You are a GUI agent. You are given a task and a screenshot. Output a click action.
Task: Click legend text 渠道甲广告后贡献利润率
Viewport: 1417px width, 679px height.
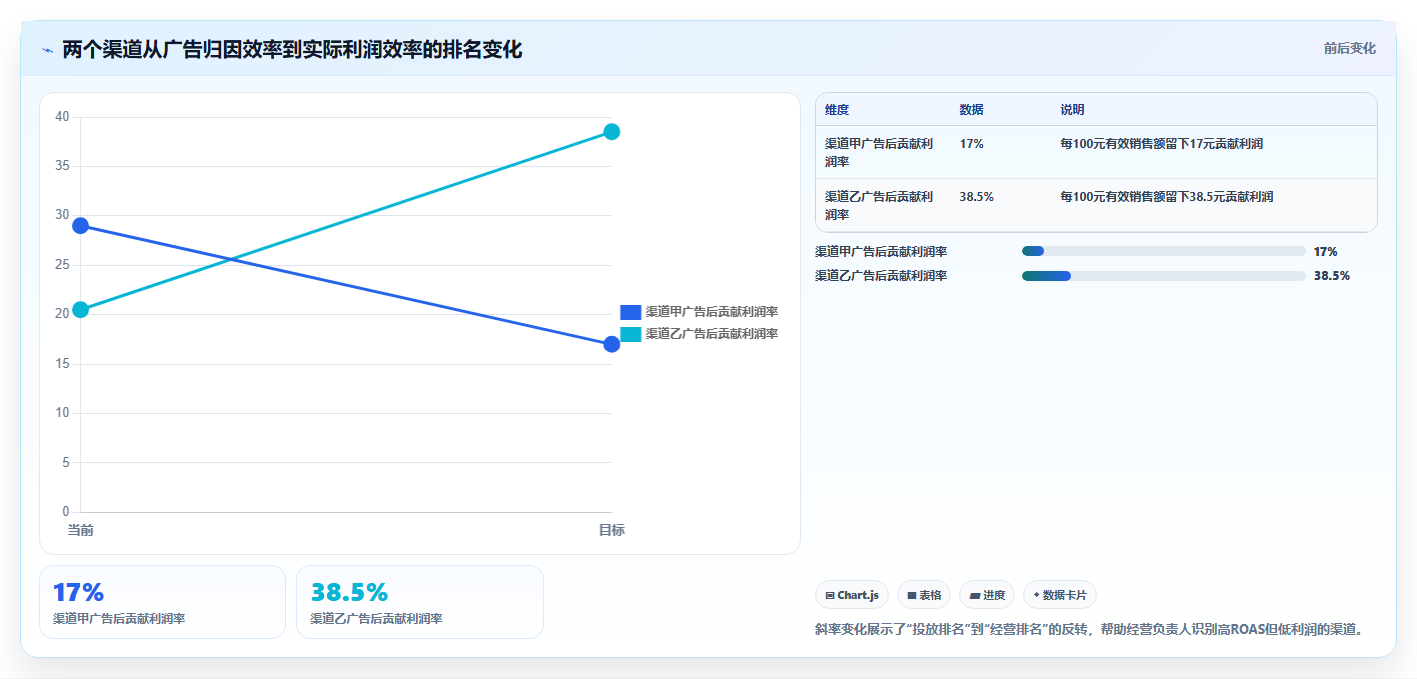pos(712,312)
